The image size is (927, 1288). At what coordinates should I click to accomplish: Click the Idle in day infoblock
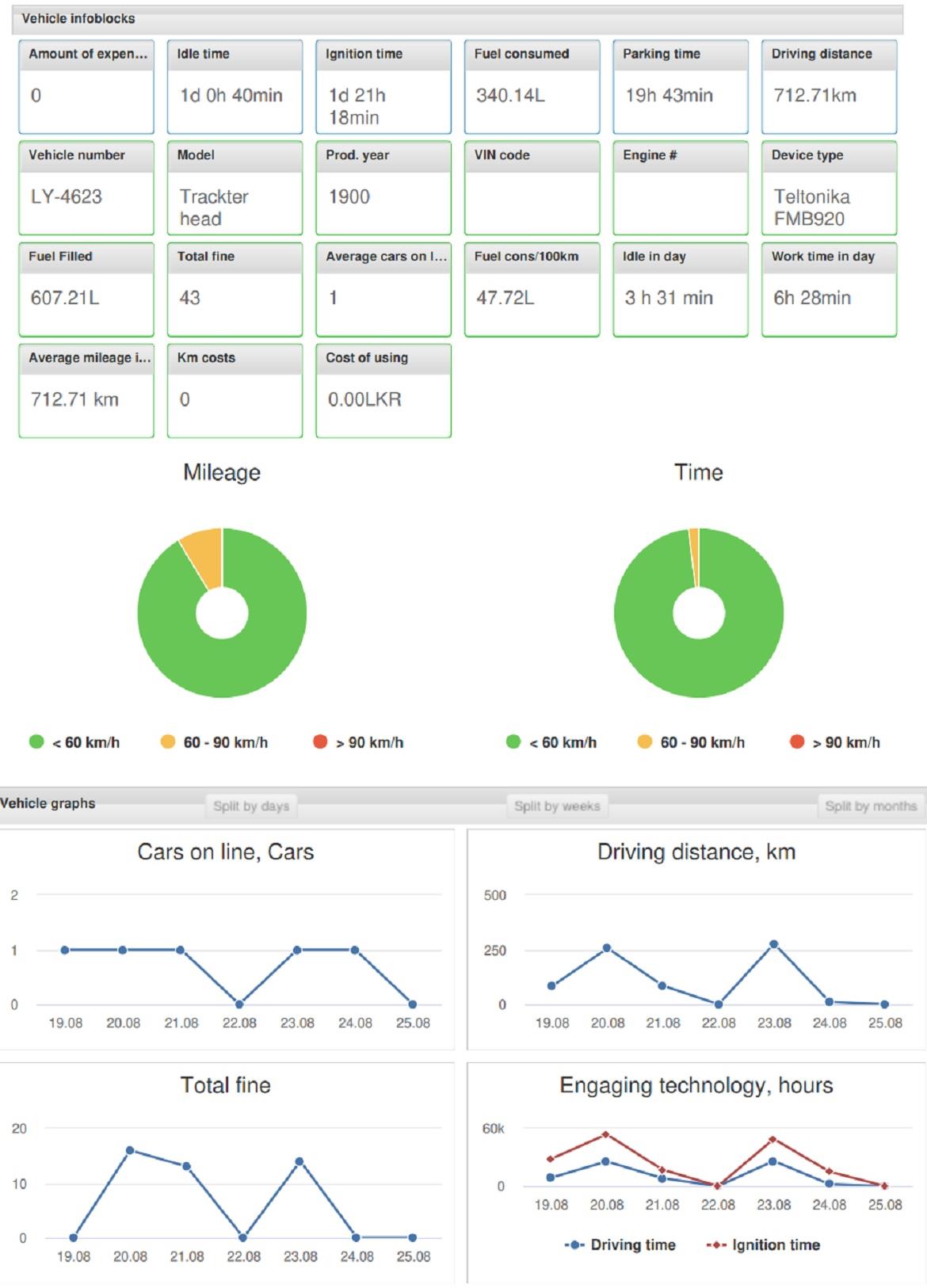pos(681,289)
